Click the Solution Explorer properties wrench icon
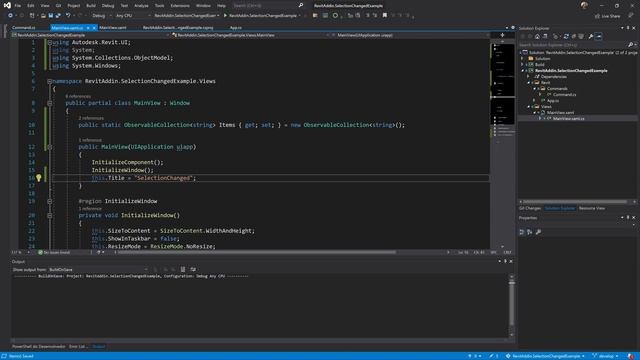 591,36
